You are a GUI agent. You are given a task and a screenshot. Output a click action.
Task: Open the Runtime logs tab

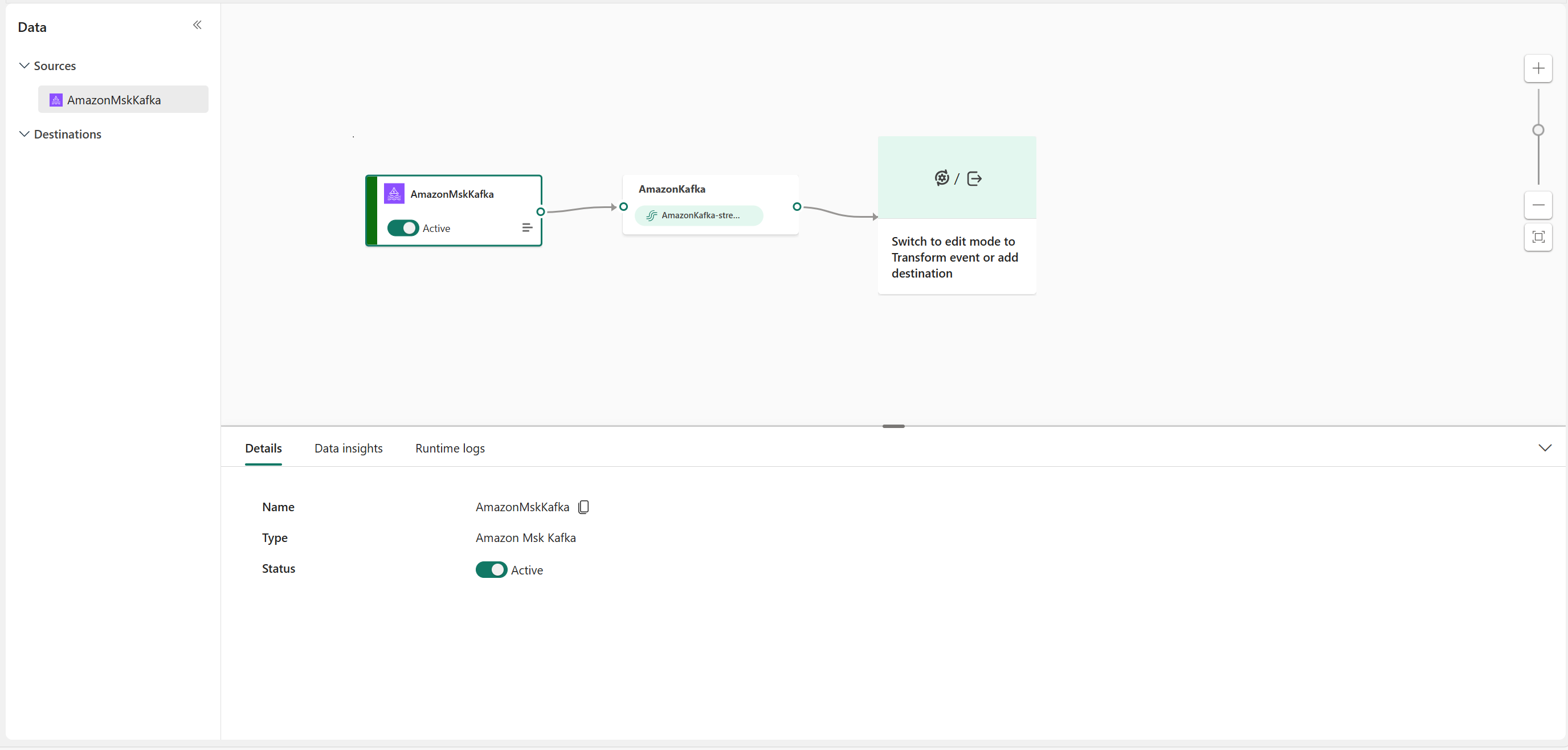(449, 448)
